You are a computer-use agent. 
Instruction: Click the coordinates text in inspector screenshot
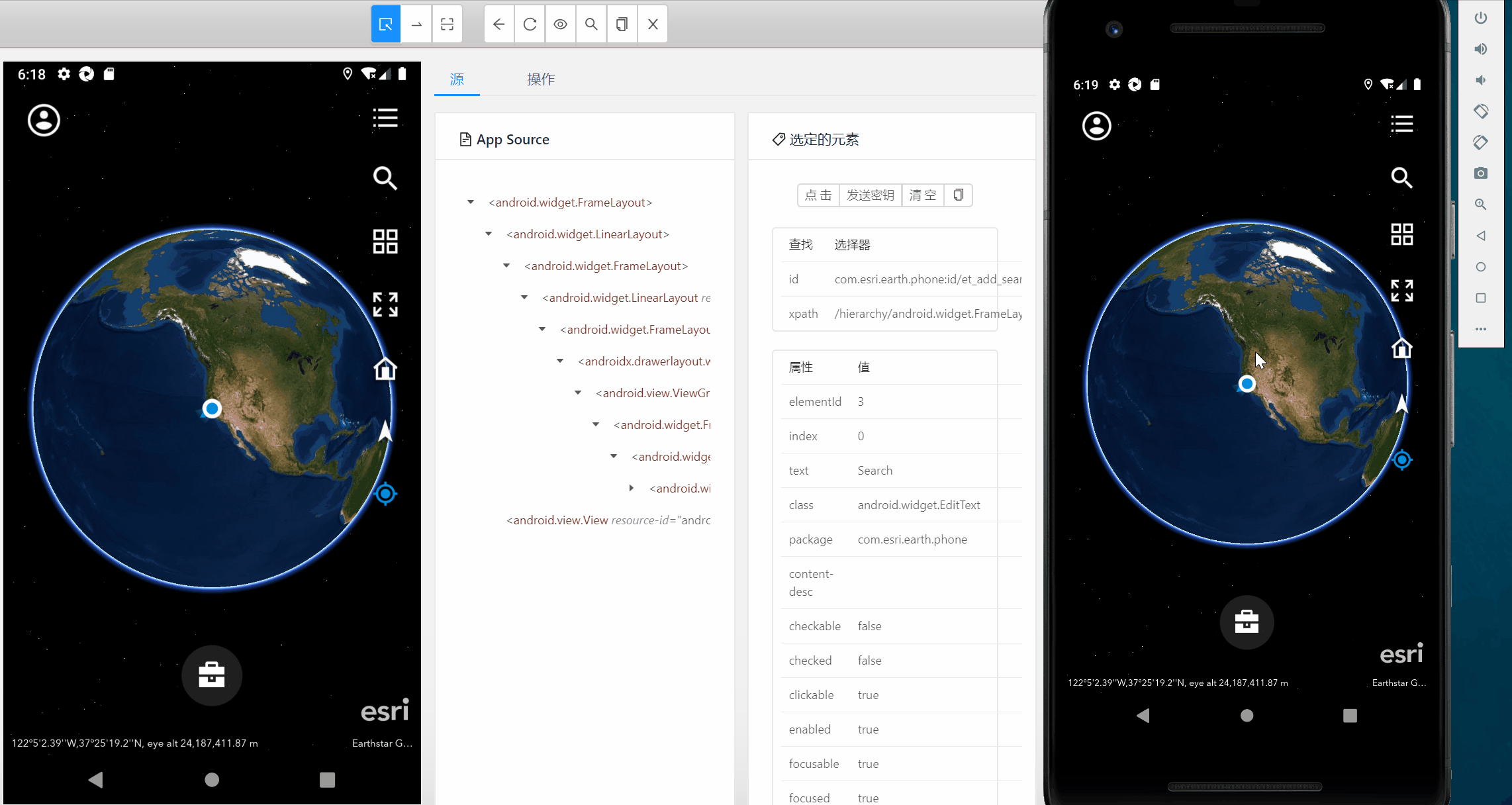pos(135,743)
